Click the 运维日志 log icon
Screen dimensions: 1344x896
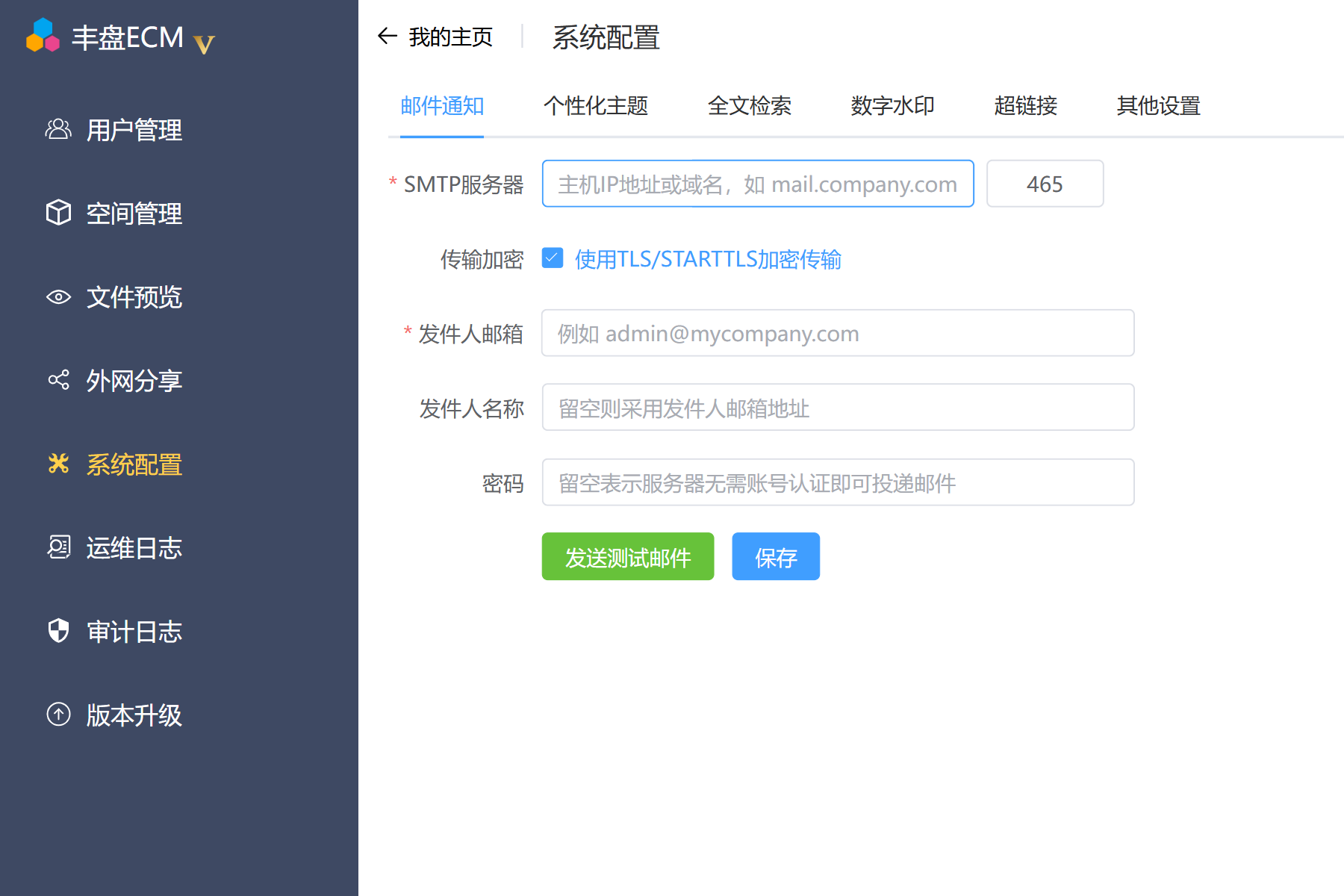[x=58, y=547]
